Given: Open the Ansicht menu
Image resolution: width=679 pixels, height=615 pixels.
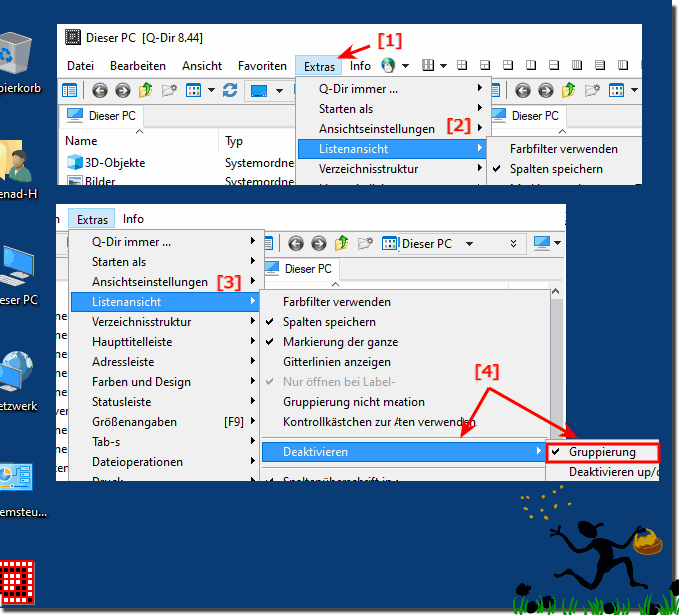Looking at the screenshot, I should coord(202,66).
